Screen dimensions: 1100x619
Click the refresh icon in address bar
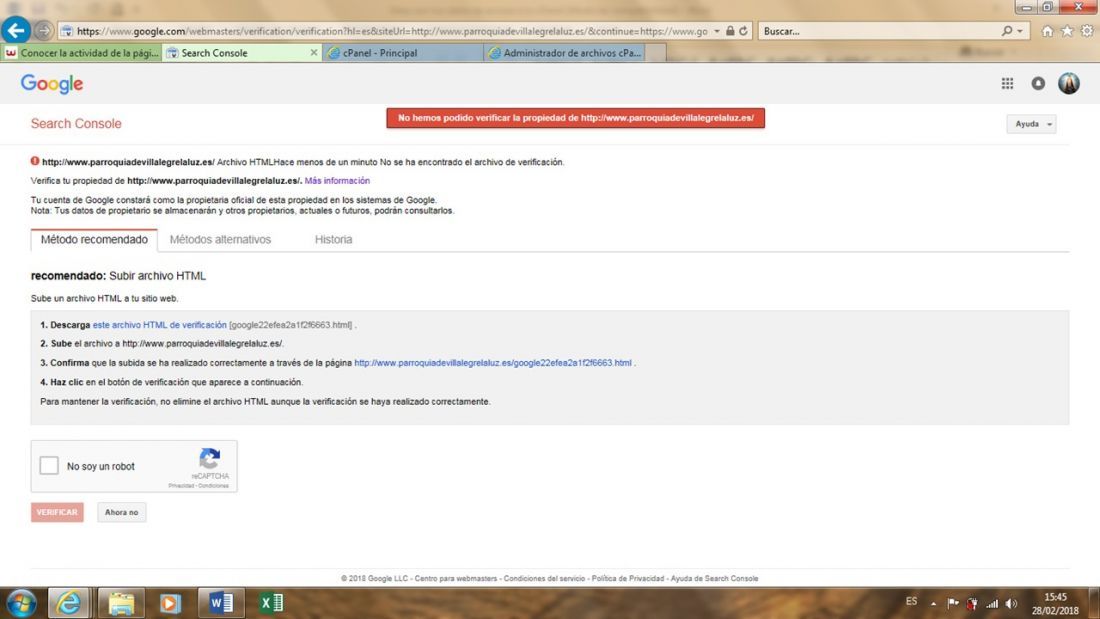(x=744, y=31)
